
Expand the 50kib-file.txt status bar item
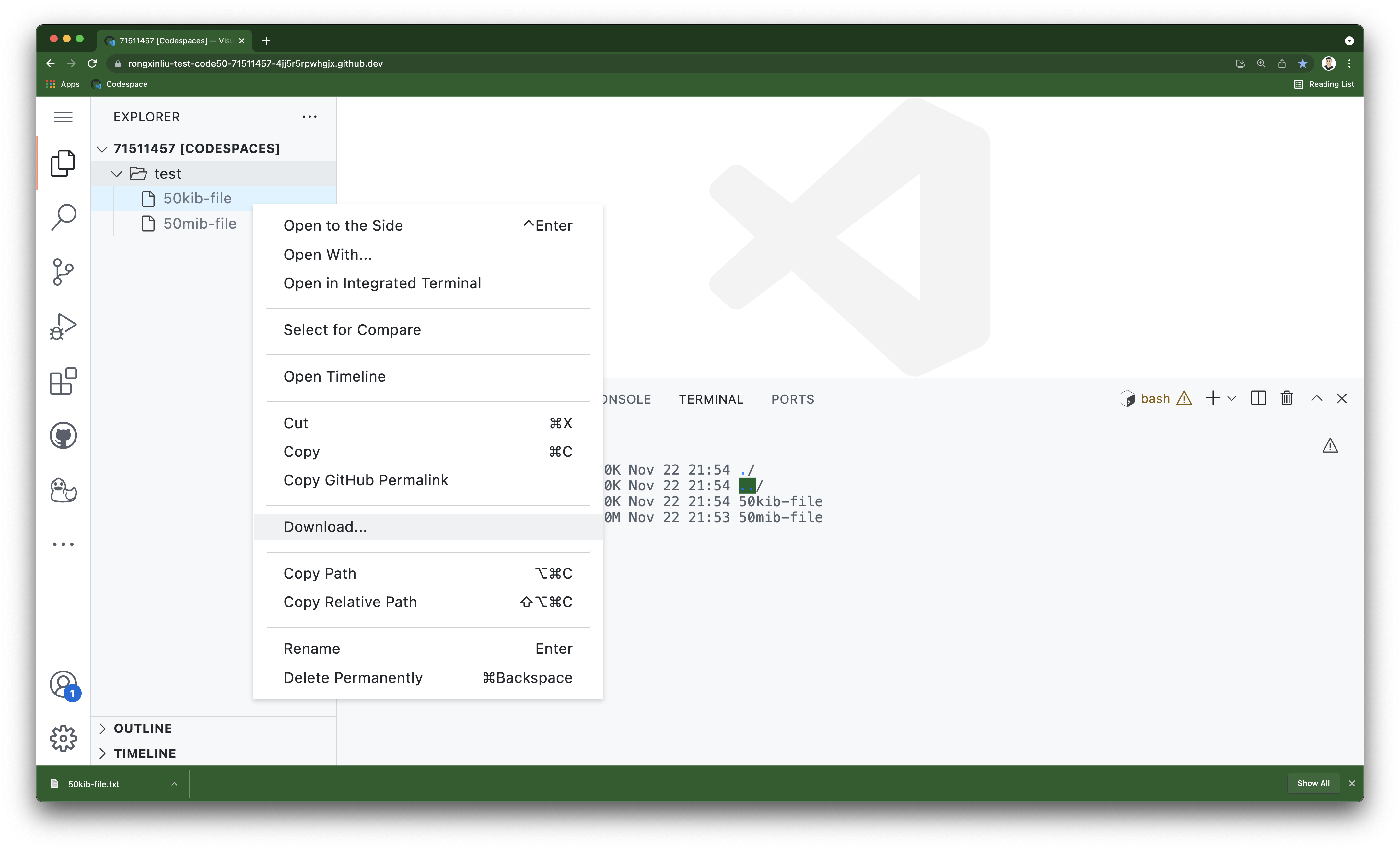coord(174,784)
